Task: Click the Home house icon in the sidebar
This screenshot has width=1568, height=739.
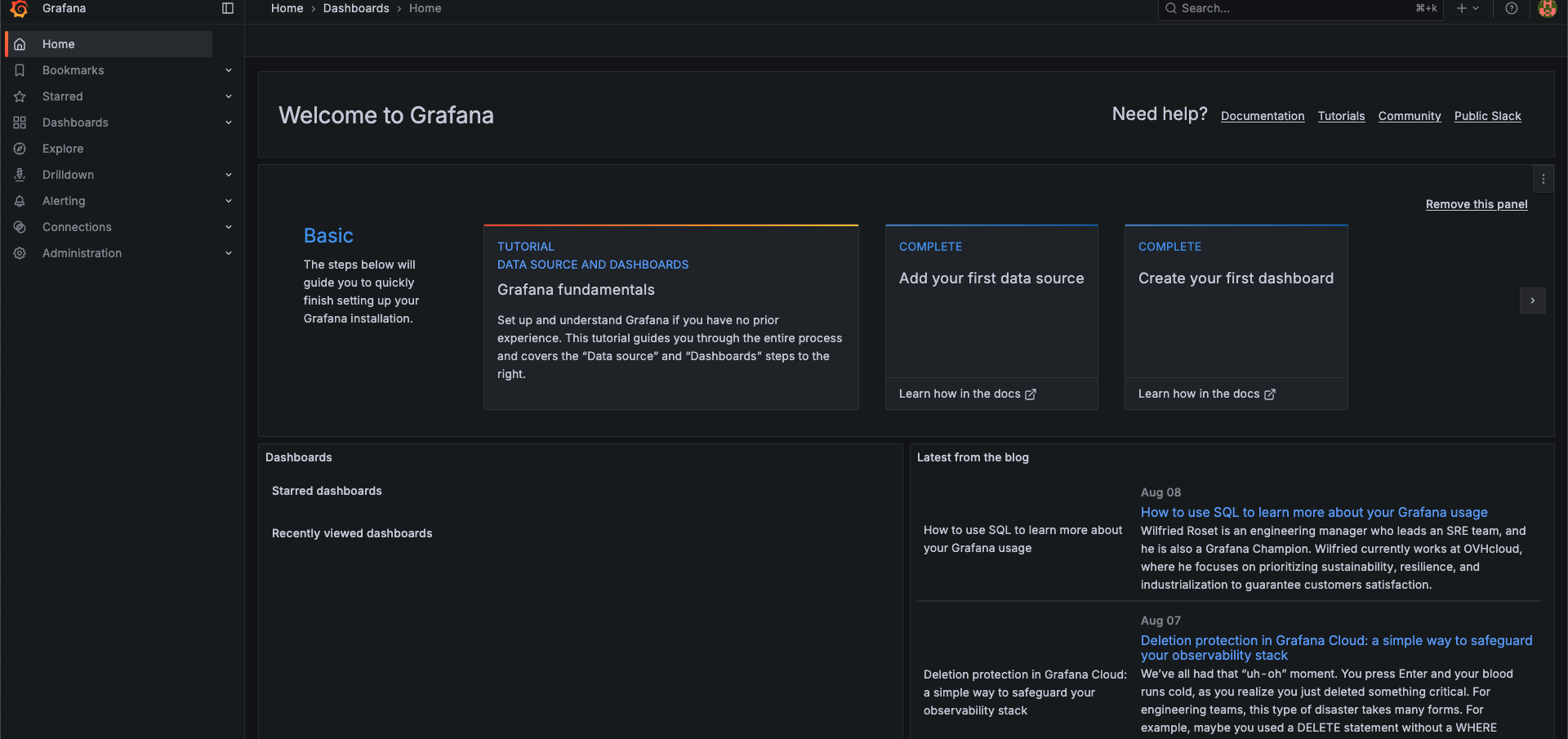Action: 20,44
